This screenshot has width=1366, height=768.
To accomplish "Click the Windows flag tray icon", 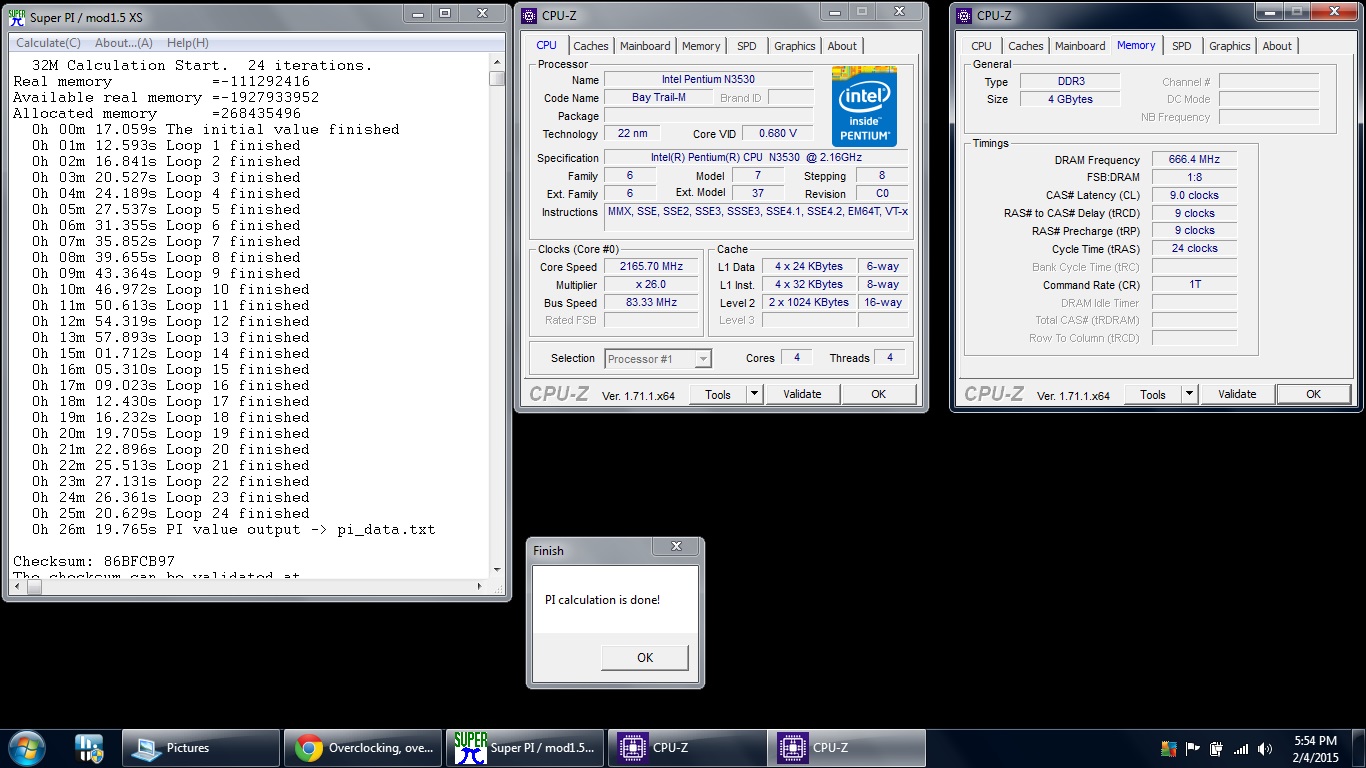I will pos(1168,749).
